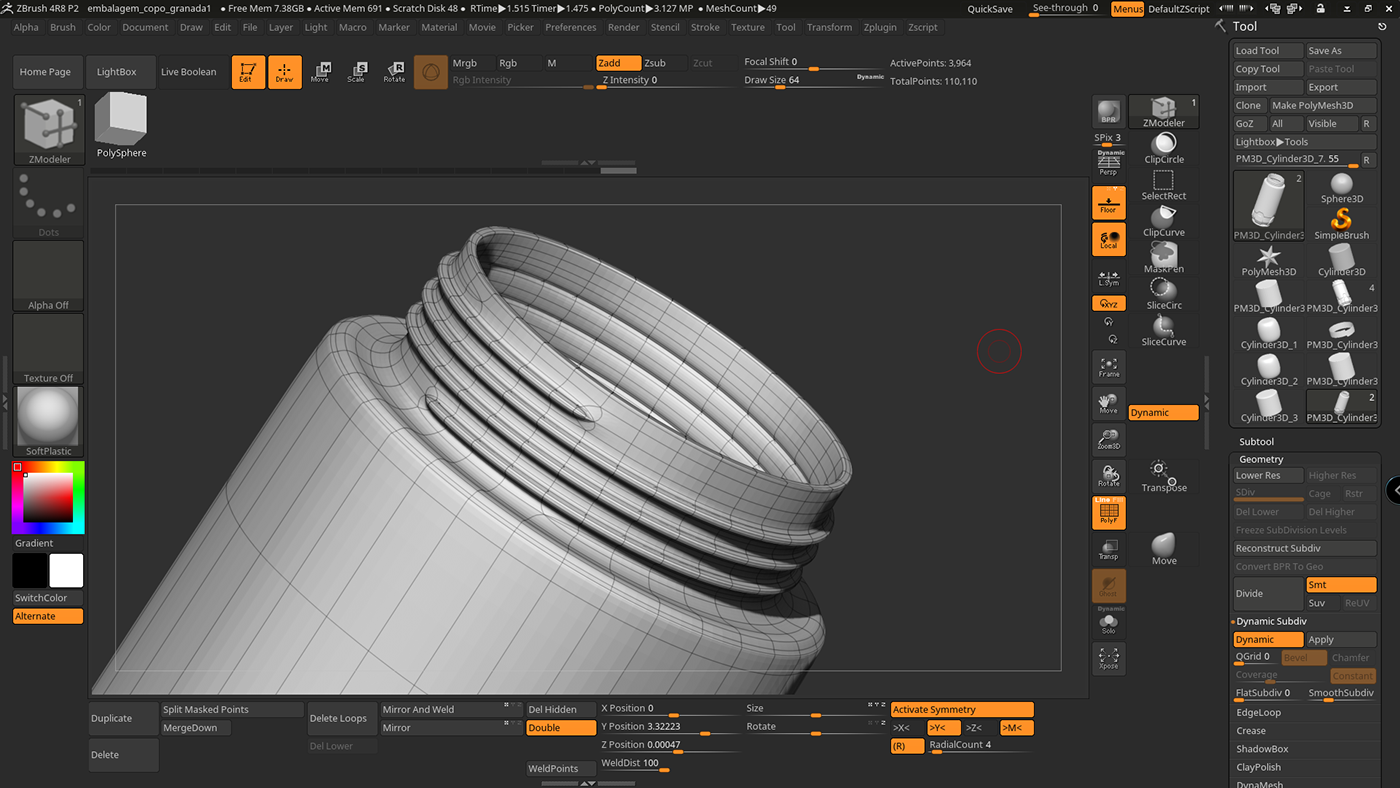Select the SimpleBrush tool thumbnail
Image resolution: width=1400 pixels, height=788 pixels.
pos(1341,223)
